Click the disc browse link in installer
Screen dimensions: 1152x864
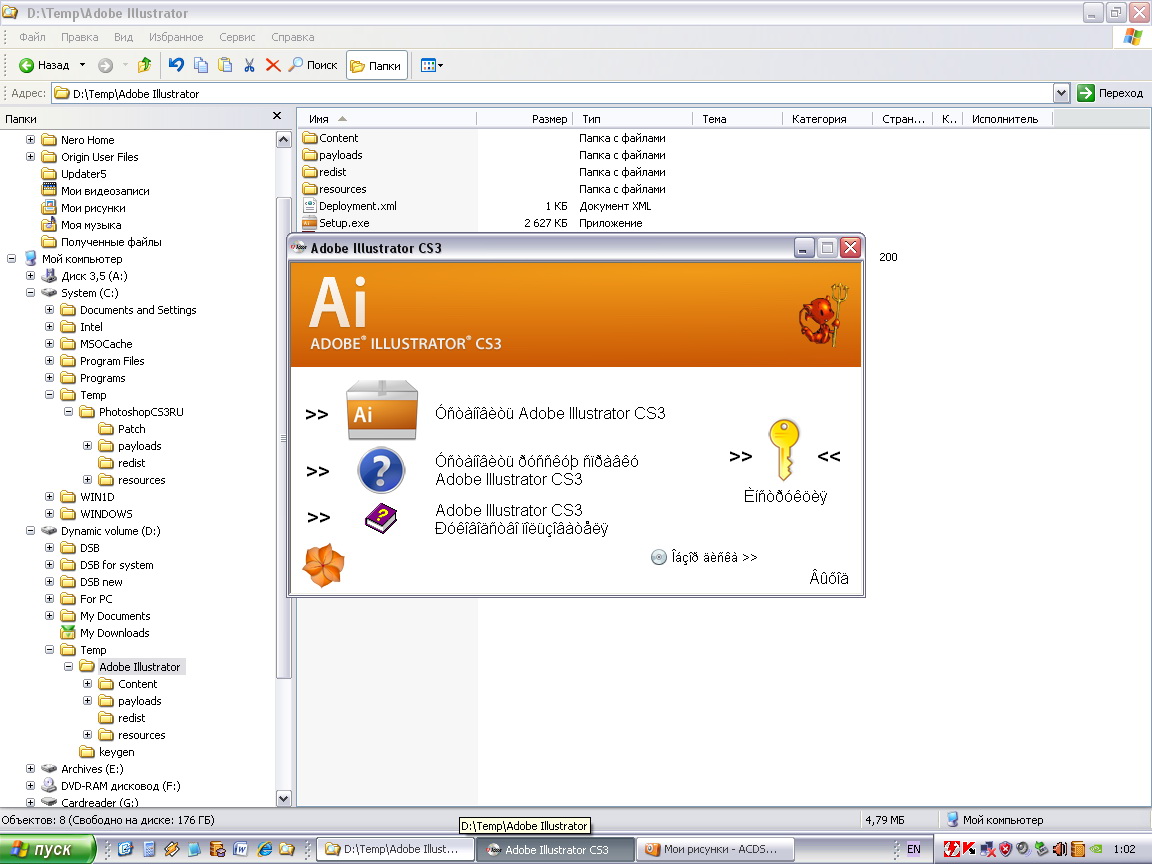[704, 557]
